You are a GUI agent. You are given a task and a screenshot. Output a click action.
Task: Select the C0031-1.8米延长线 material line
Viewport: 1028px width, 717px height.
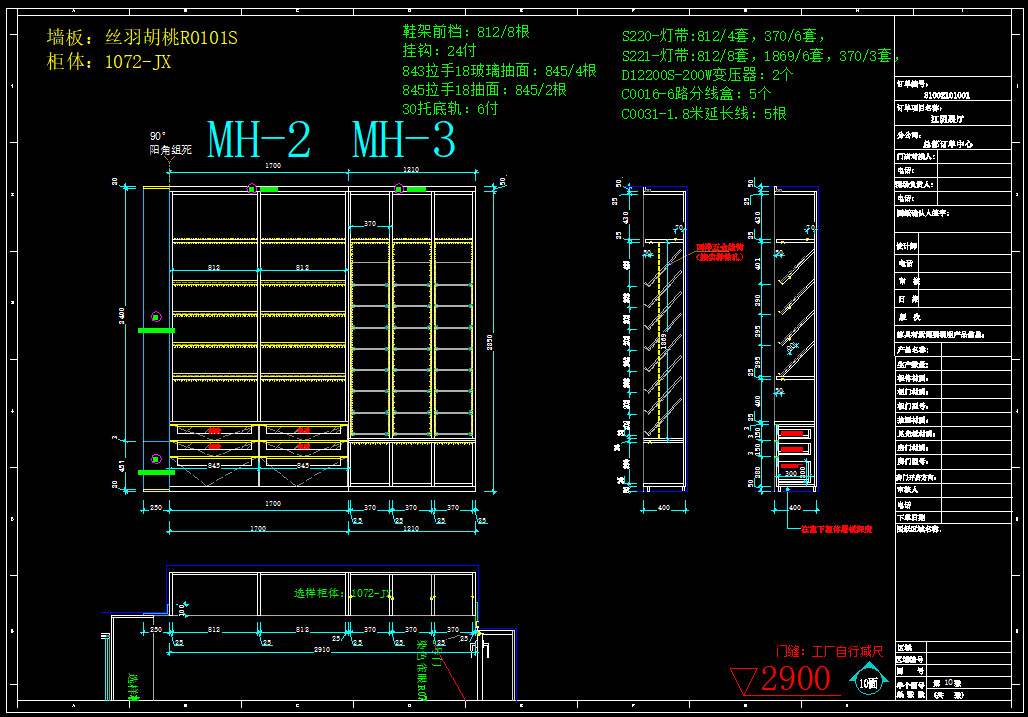tap(704, 114)
